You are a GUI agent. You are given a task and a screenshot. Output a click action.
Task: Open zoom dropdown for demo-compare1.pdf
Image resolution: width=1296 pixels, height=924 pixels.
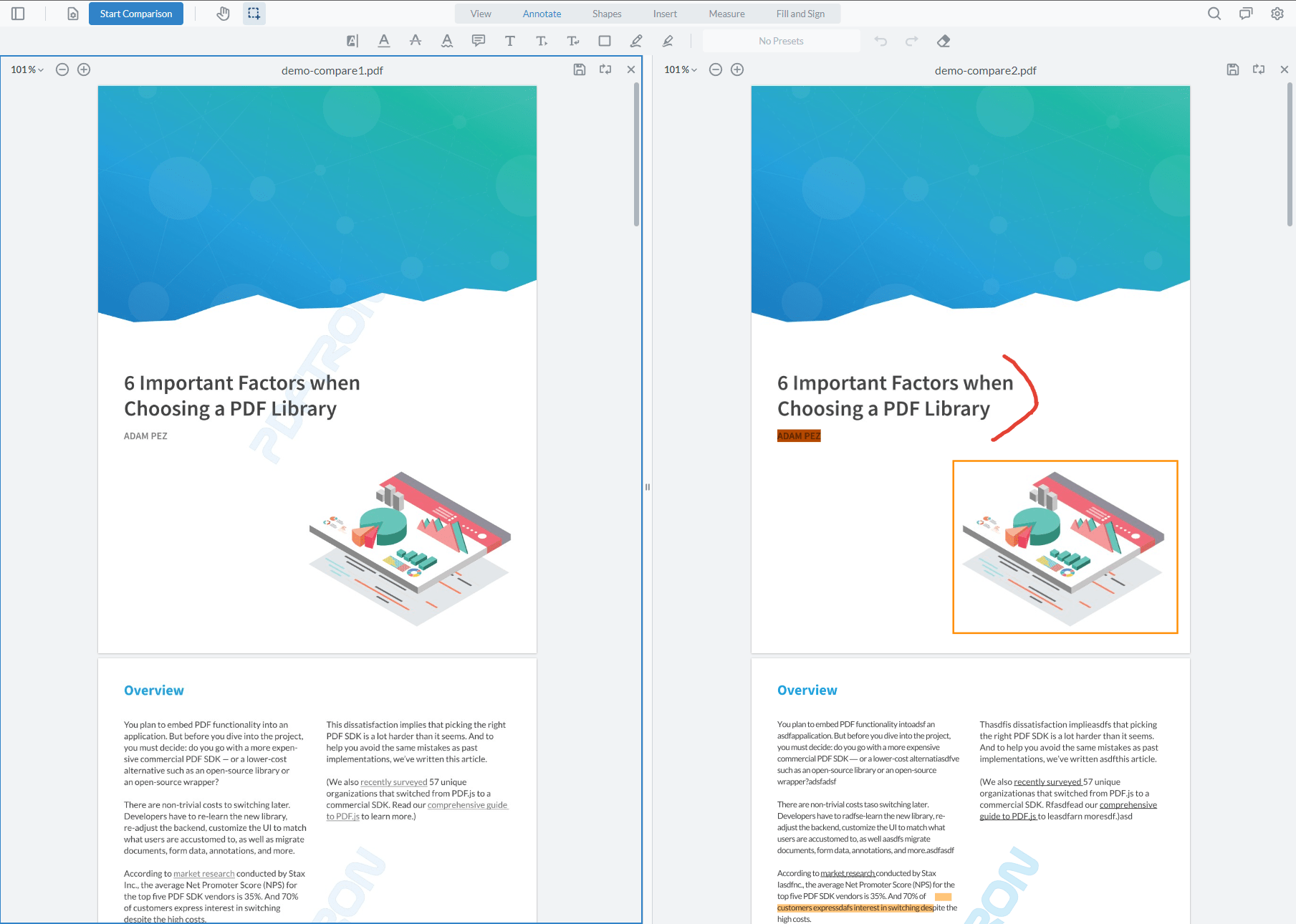click(x=27, y=69)
